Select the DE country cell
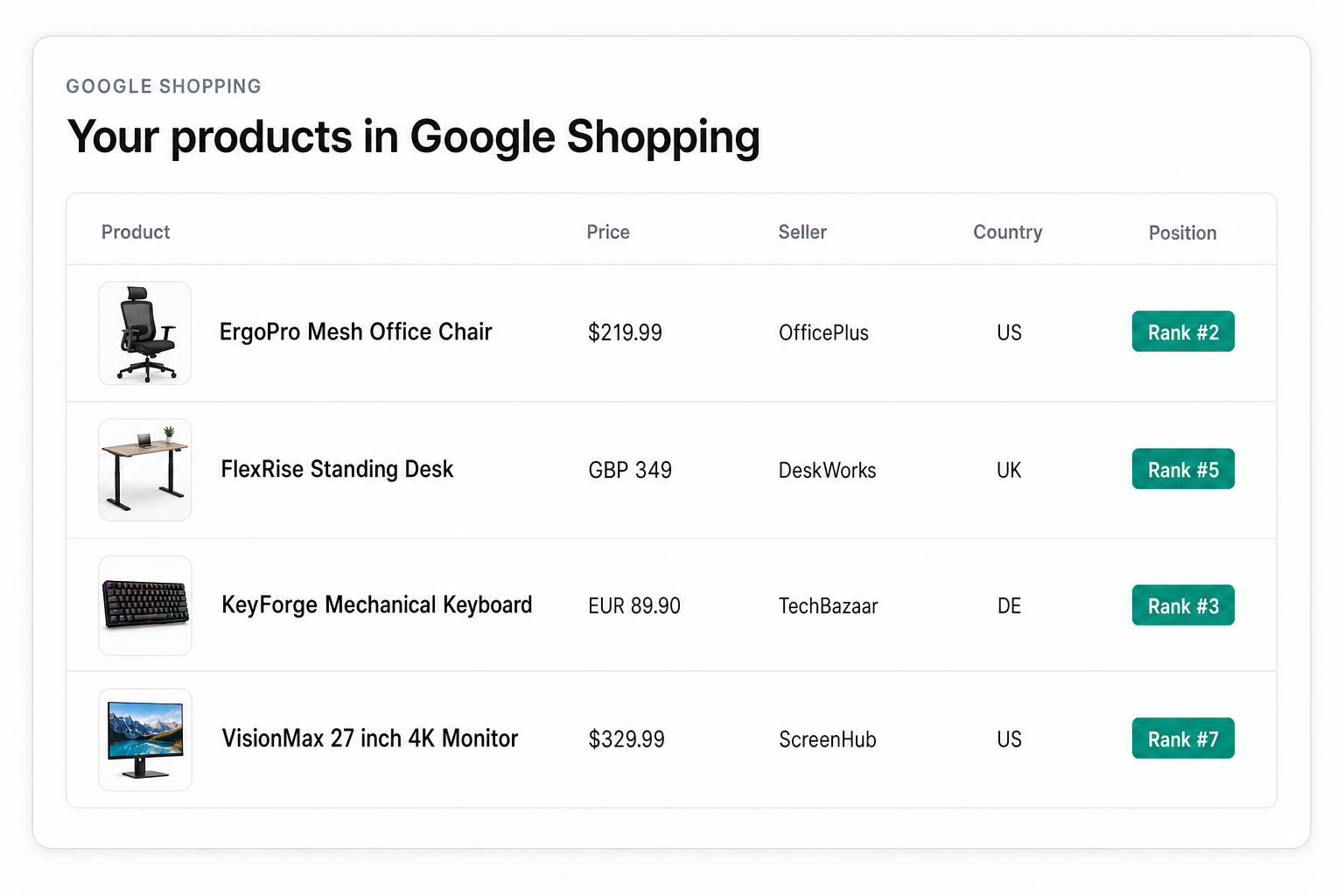 [1009, 605]
